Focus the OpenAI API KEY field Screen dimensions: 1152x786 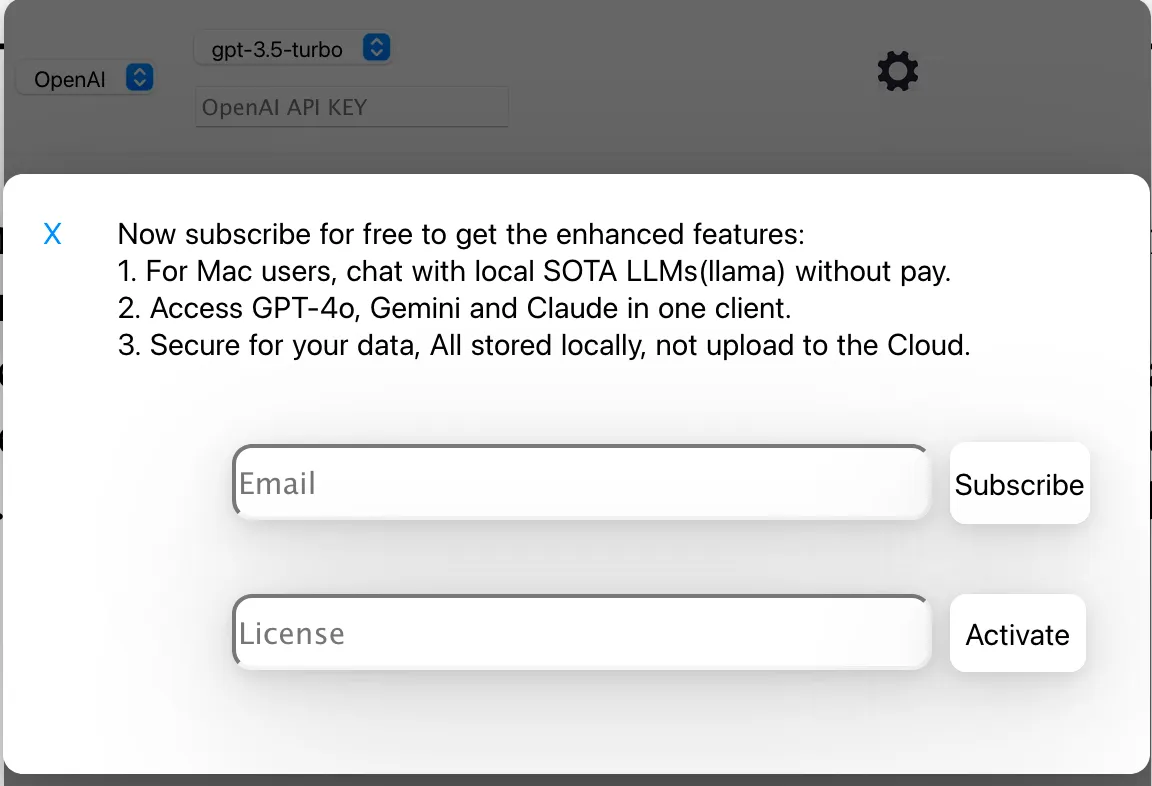point(352,107)
